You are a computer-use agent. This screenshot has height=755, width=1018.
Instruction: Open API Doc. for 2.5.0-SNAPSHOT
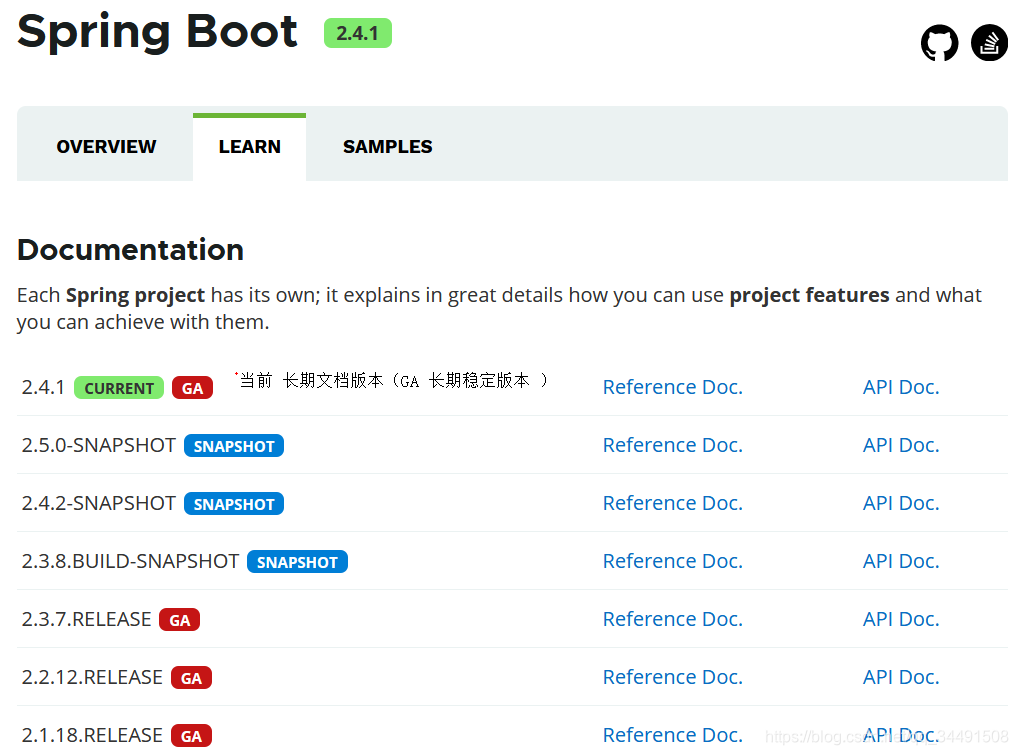(901, 445)
